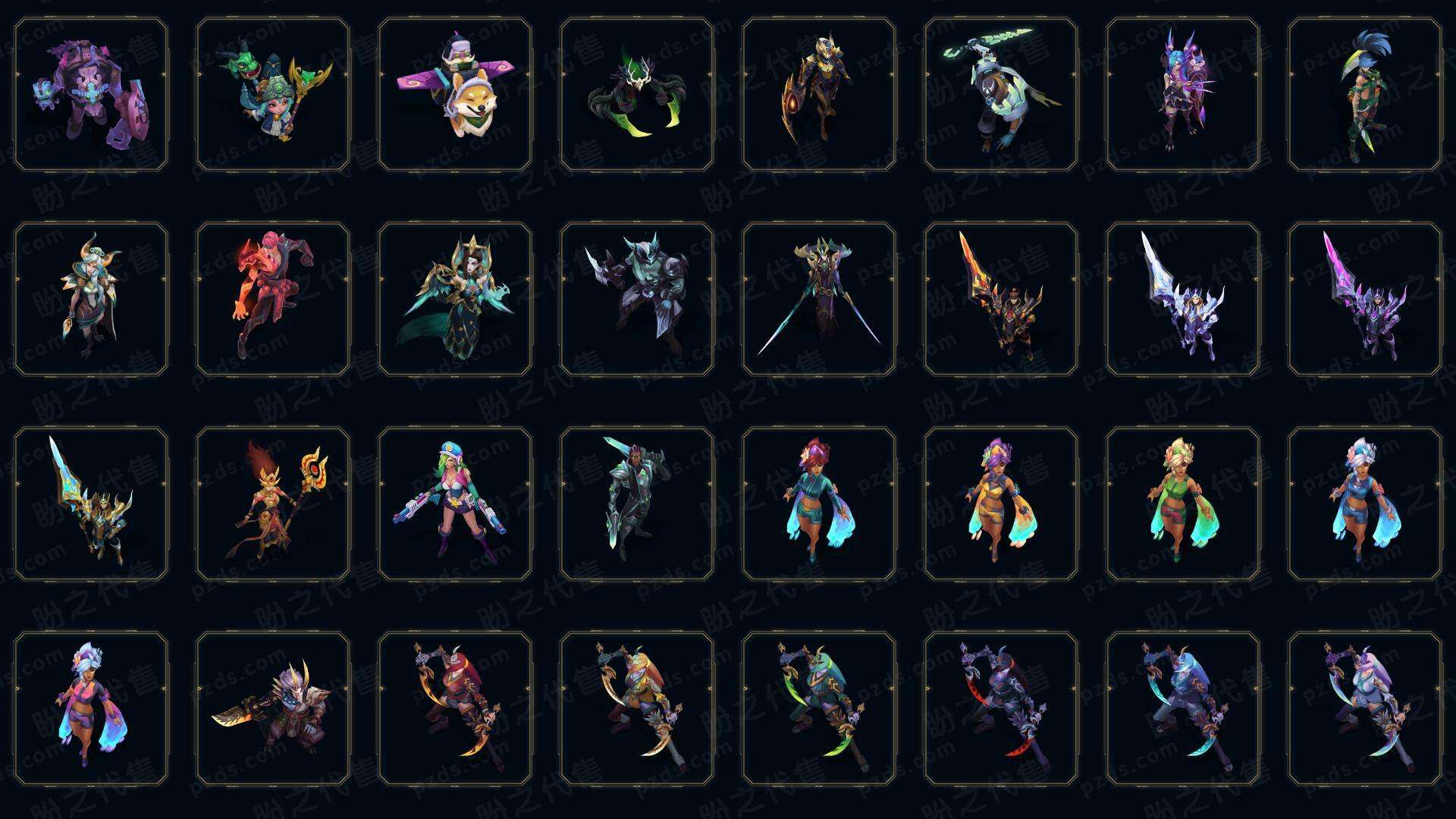Pick the red and black giant sword skin
This screenshot has width=1456, height=819.
1001,299
